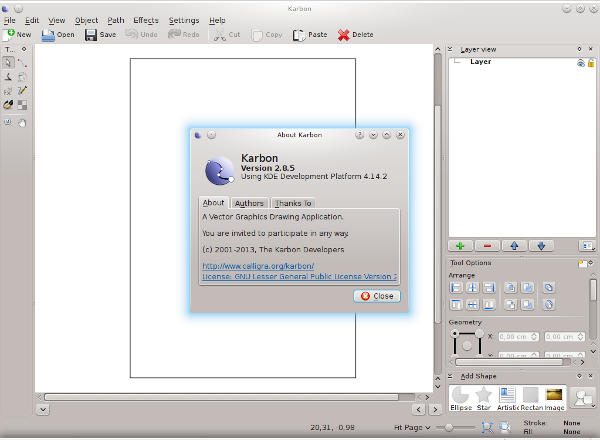
Task: Click align left icon in Arrange
Action: pos(456,288)
